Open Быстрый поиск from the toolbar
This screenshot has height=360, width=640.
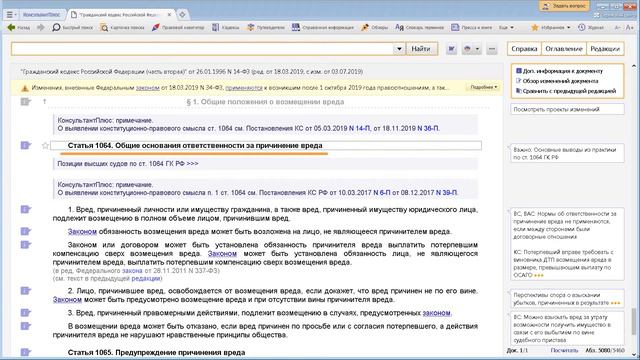click(73, 27)
